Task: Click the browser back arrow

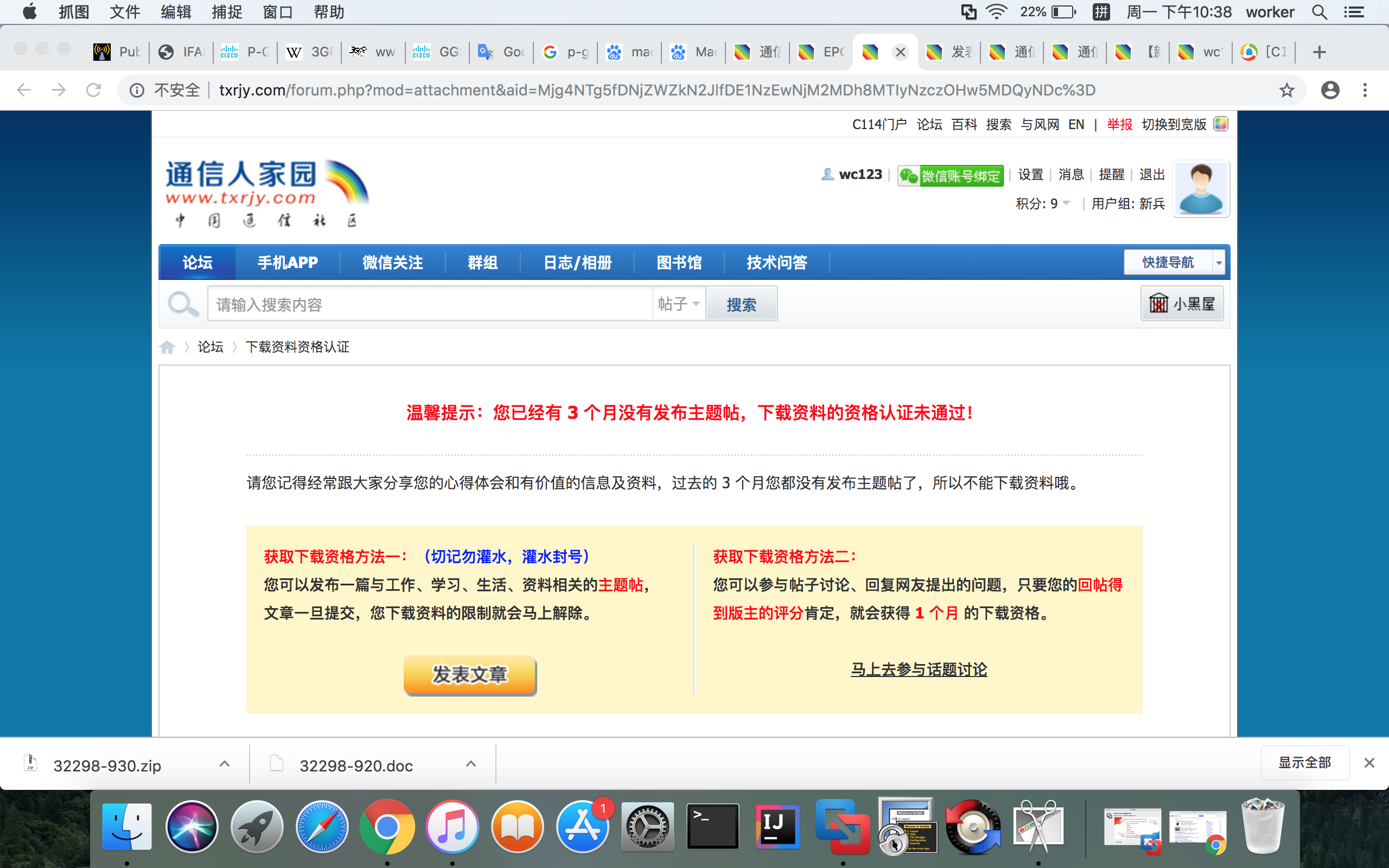Action: point(24,90)
